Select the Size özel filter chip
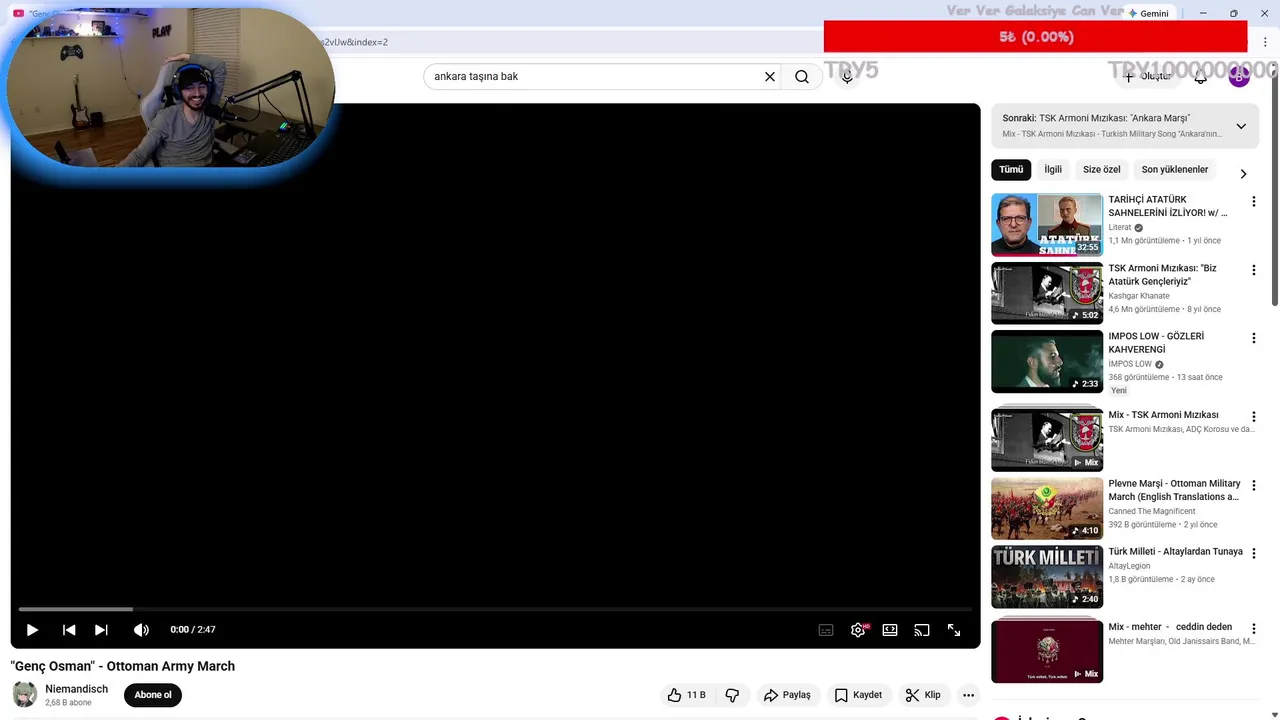 [1102, 170]
